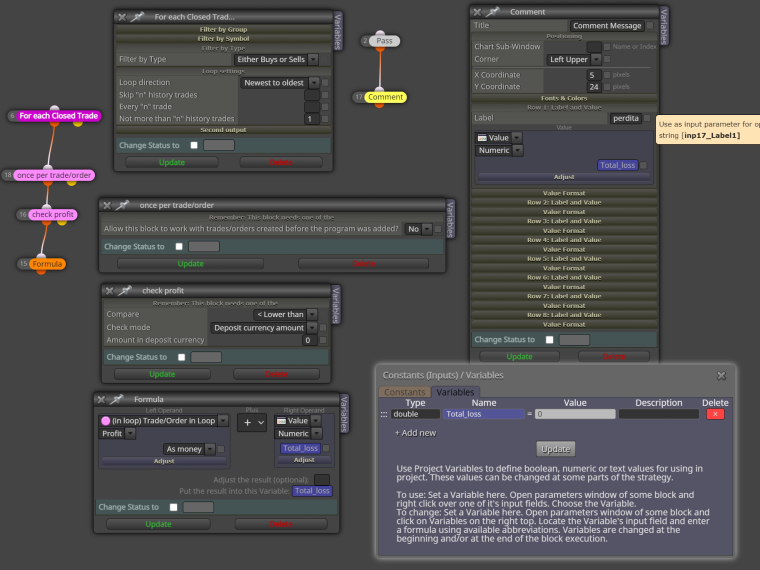
Task: Click status color field in check profit panel
Action: pos(206,357)
